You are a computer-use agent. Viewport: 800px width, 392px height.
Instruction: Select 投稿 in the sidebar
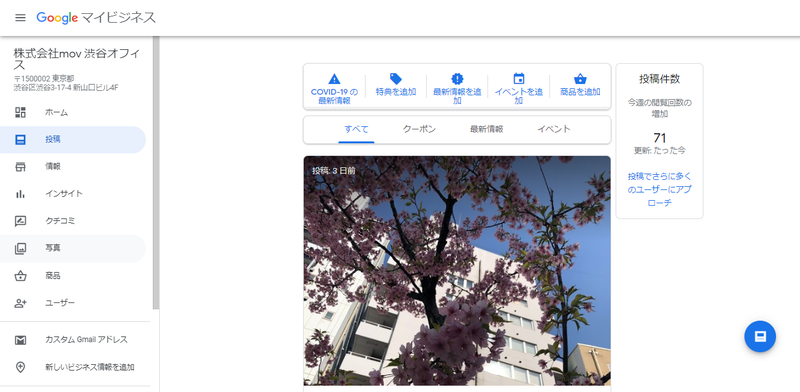pos(73,139)
